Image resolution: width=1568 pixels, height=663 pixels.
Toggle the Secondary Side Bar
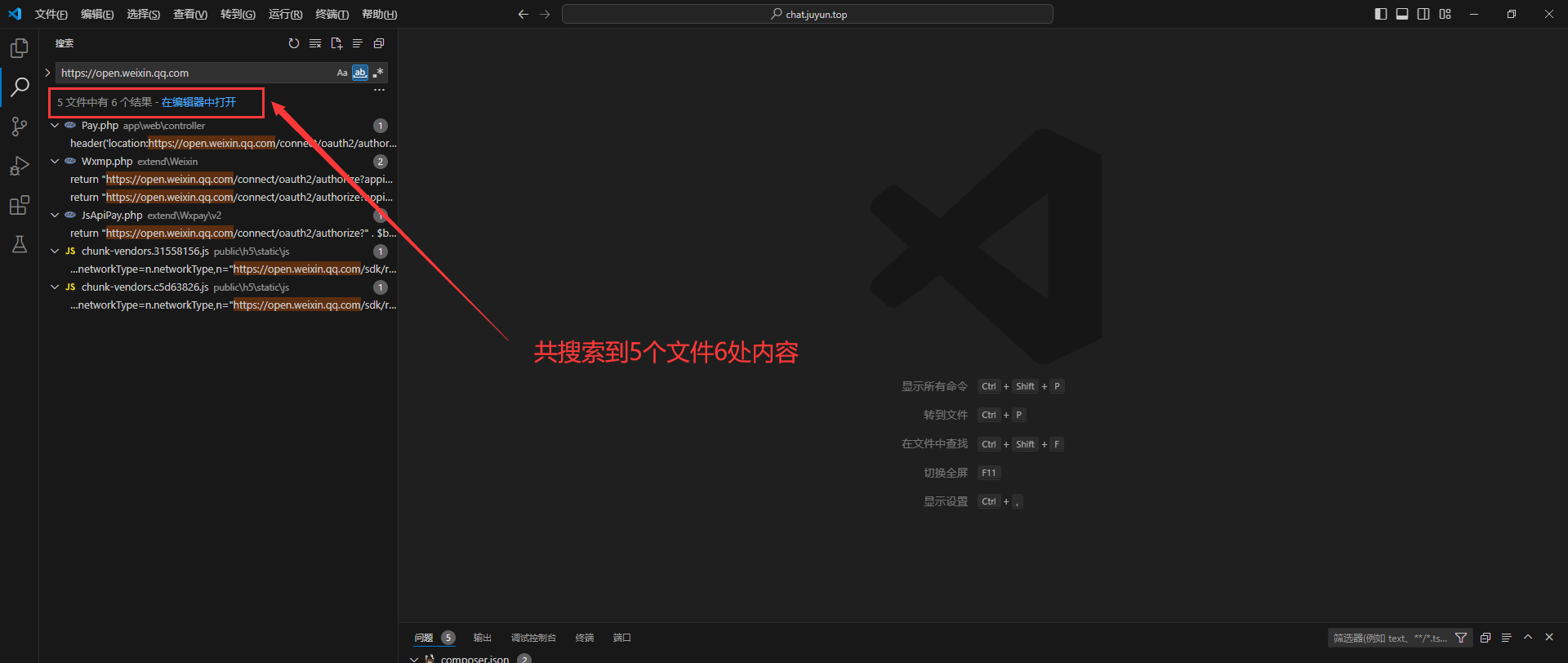click(1423, 14)
